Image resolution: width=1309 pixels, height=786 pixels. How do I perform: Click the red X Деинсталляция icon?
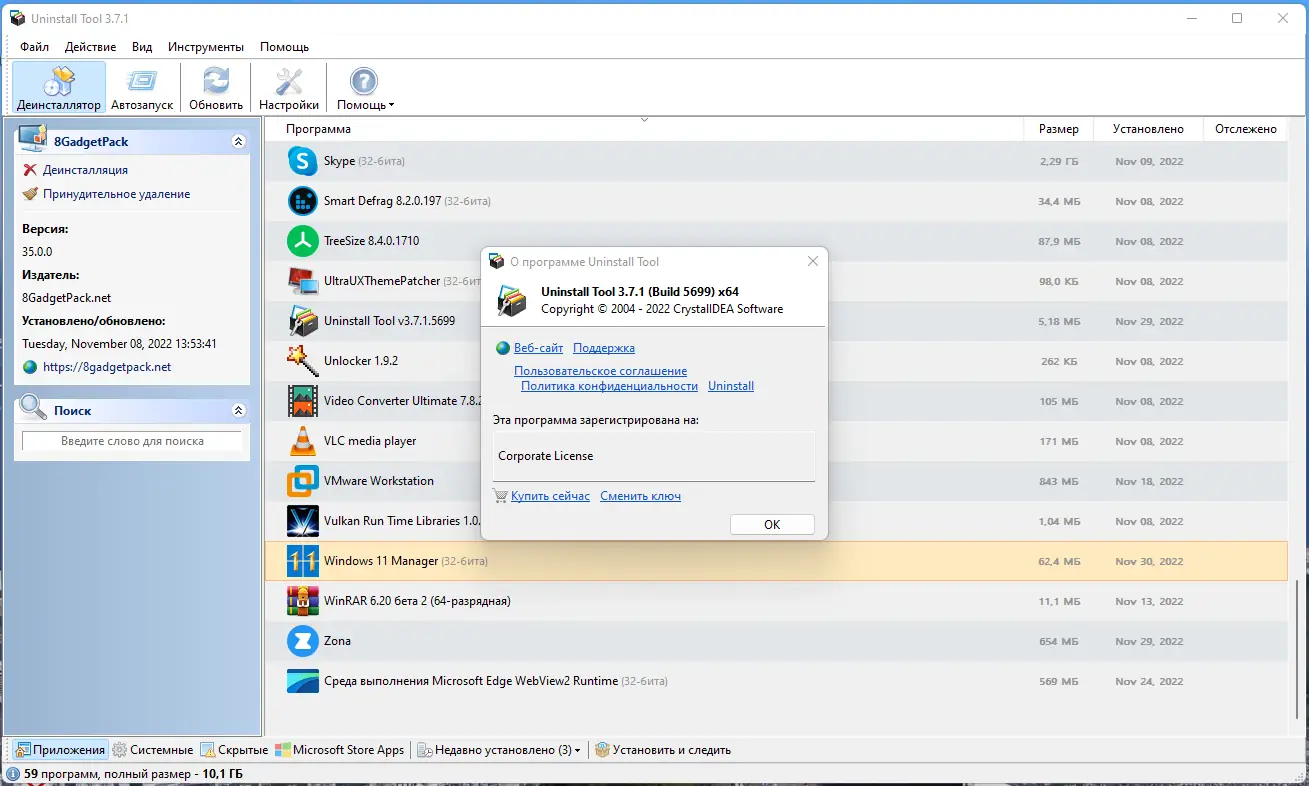click(30, 170)
